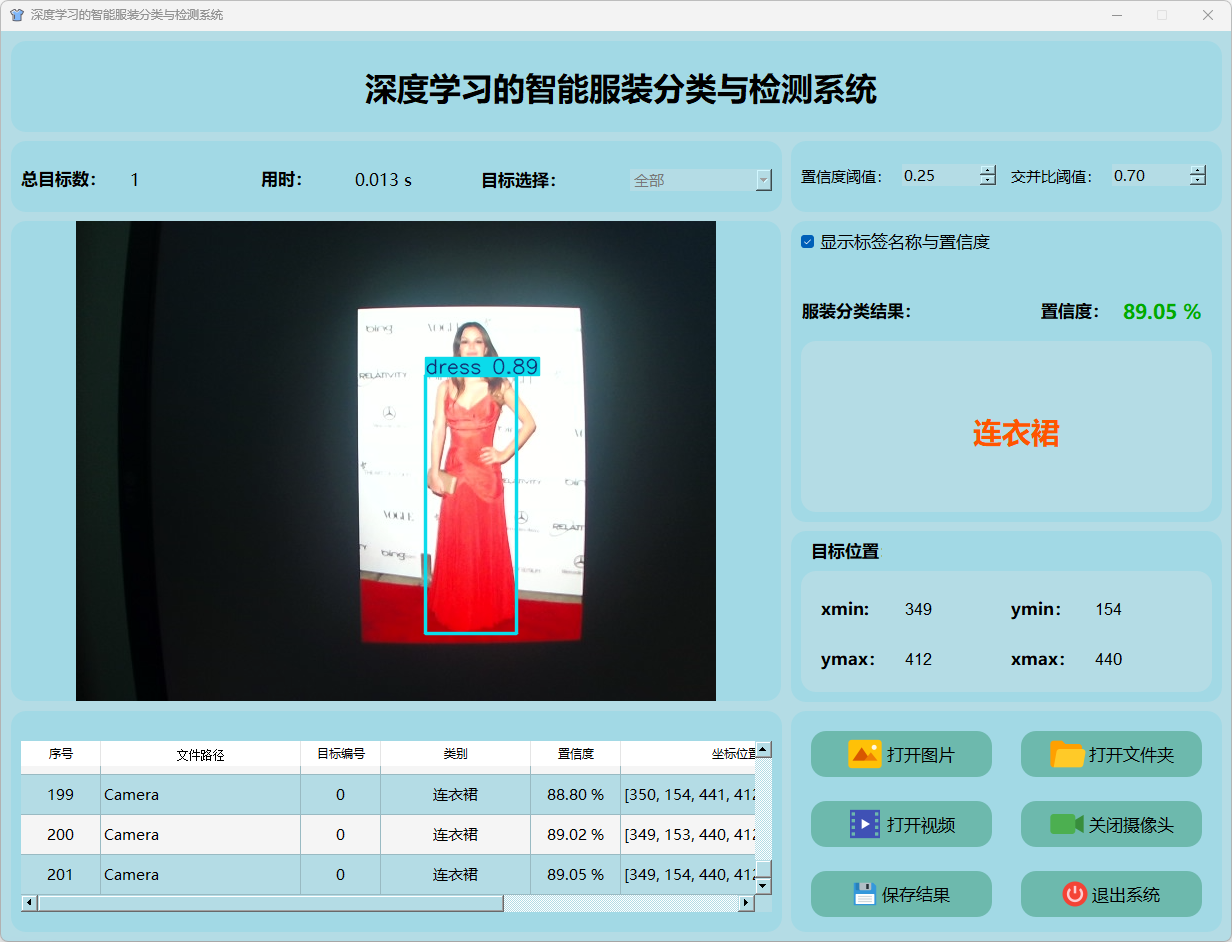The width and height of the screenshot is (1232, 942).
Task: Increase the 置信度阈值 value with up arrow
Action: click(988, 170)
